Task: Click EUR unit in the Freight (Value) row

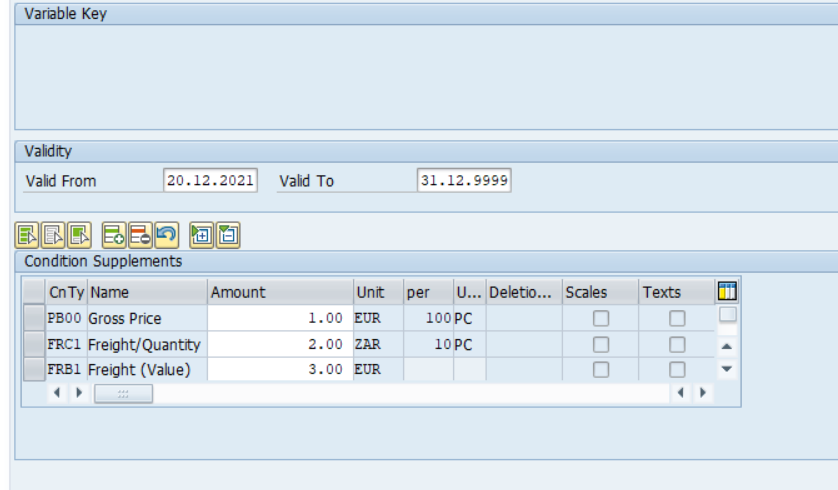Action: click(378, 369)
